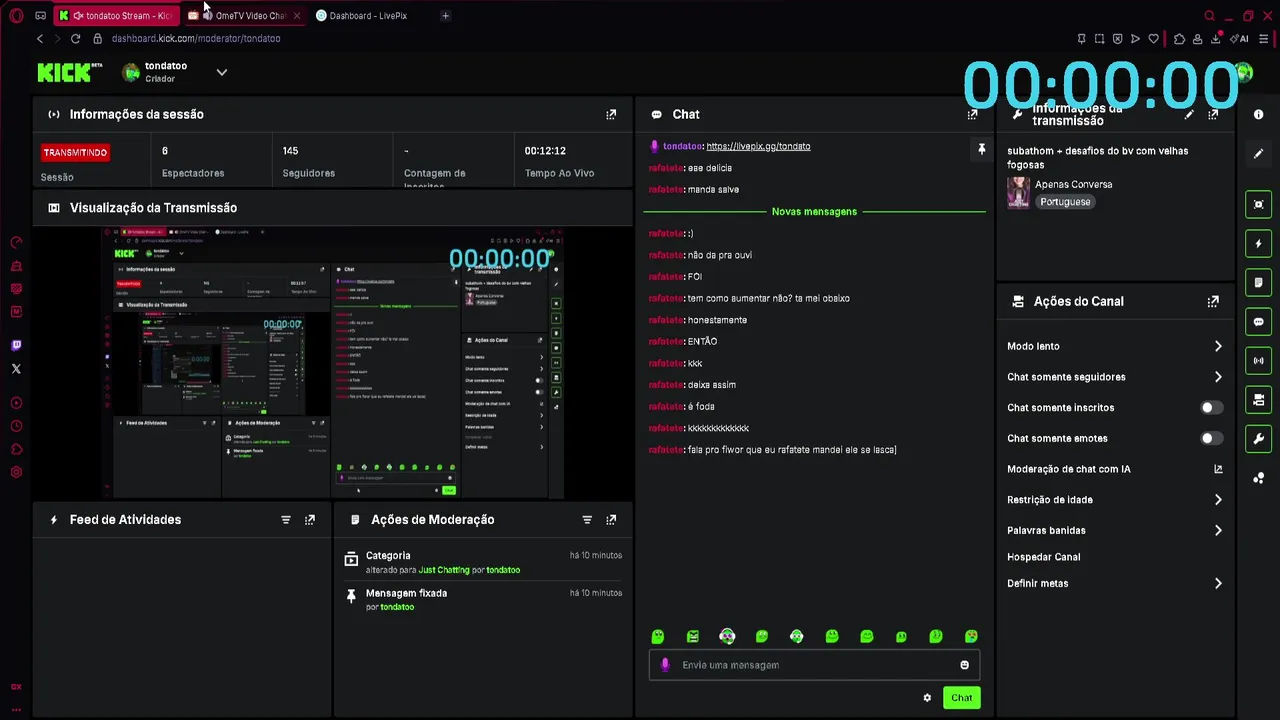The width and height of the screenshot is (1280, 720).
Task: Open the Ações de Moderação filter
Action: pyautogui.click(x=587, y=520)
